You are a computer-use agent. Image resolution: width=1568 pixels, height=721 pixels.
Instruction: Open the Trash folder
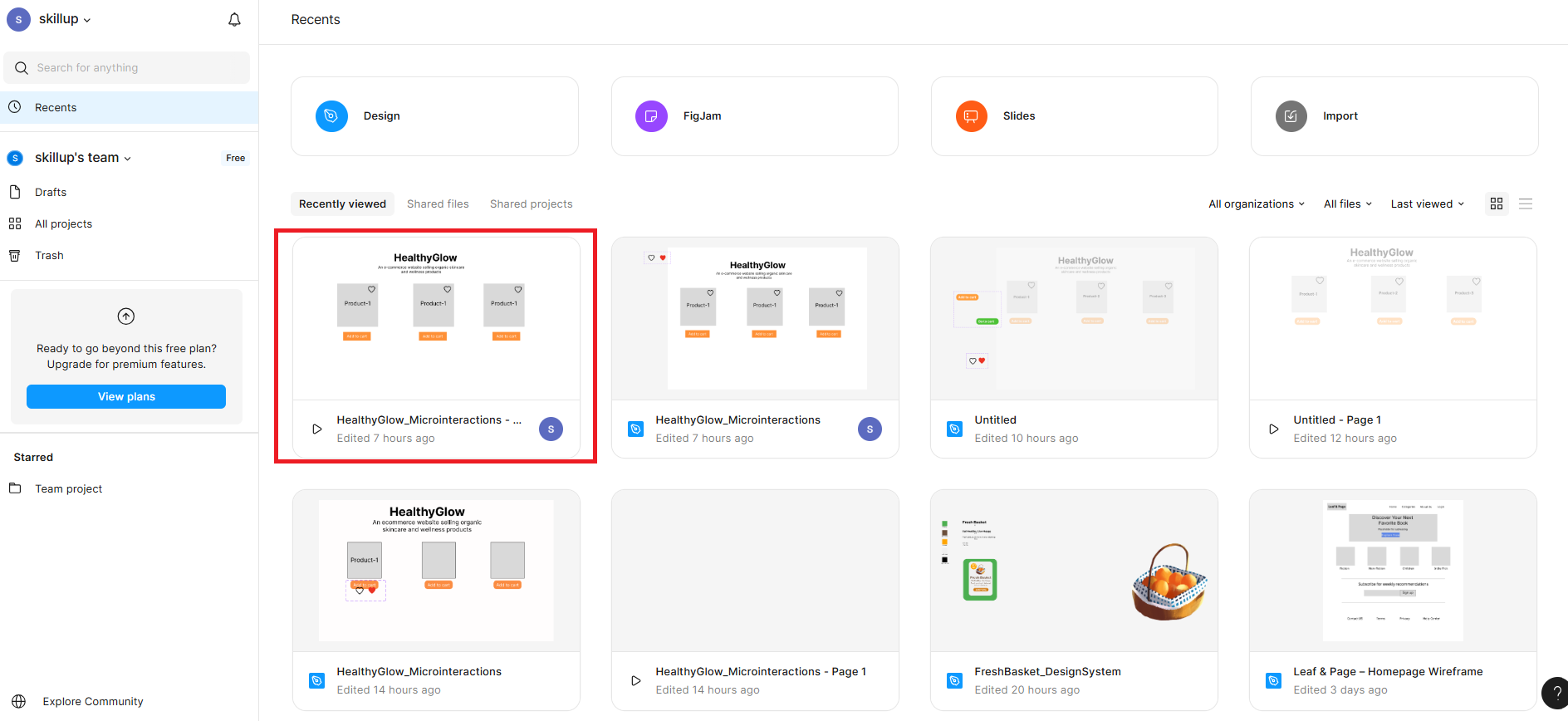click(49, 256)
